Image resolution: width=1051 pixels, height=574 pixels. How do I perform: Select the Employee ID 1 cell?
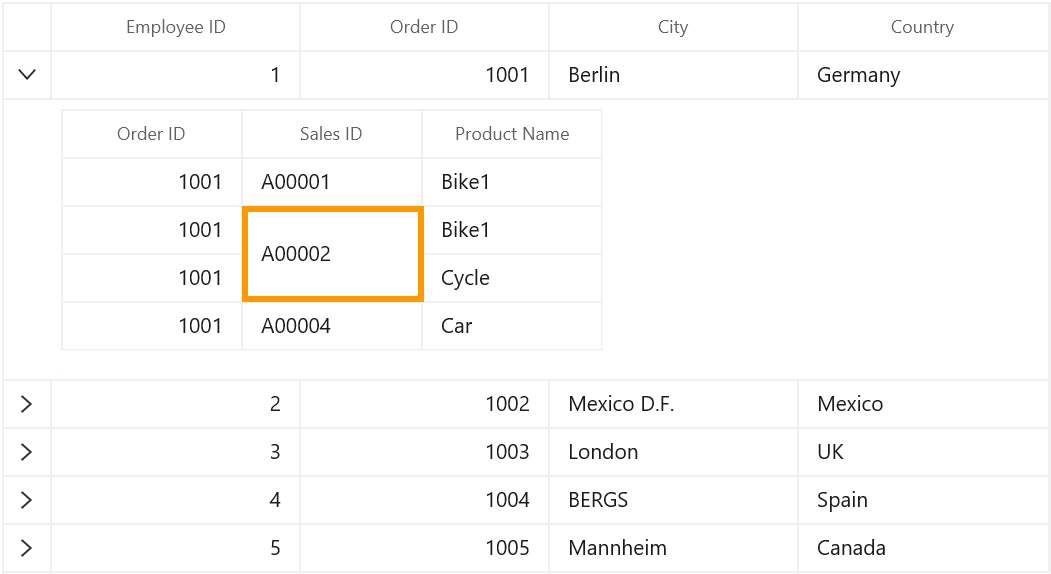[176, 74]
